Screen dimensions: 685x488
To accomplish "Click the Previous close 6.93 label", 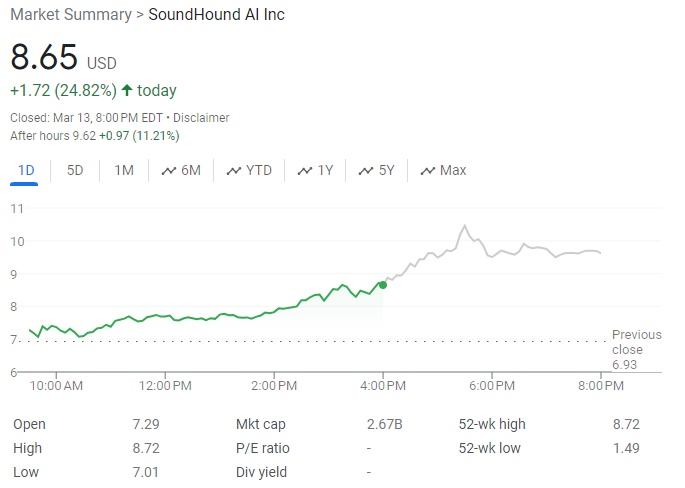I will (636, 350).
